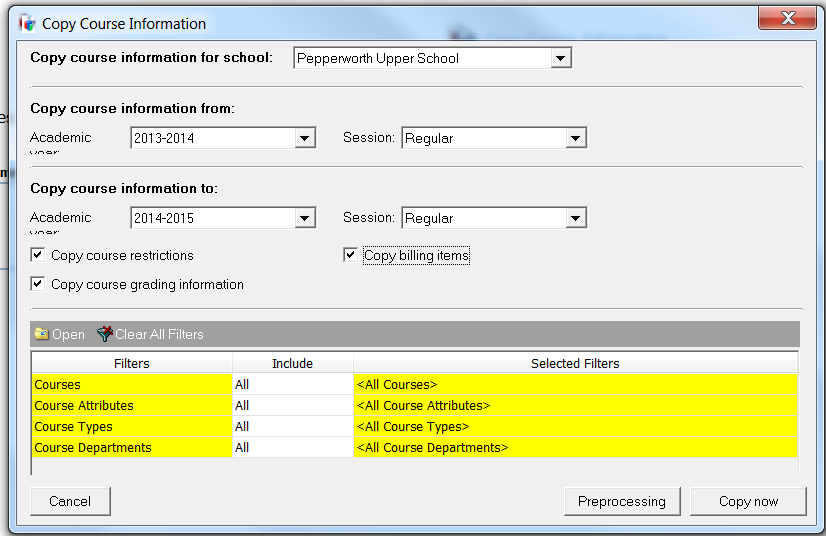Click the Include cell in the Course Attributes row

click(292, 405)
